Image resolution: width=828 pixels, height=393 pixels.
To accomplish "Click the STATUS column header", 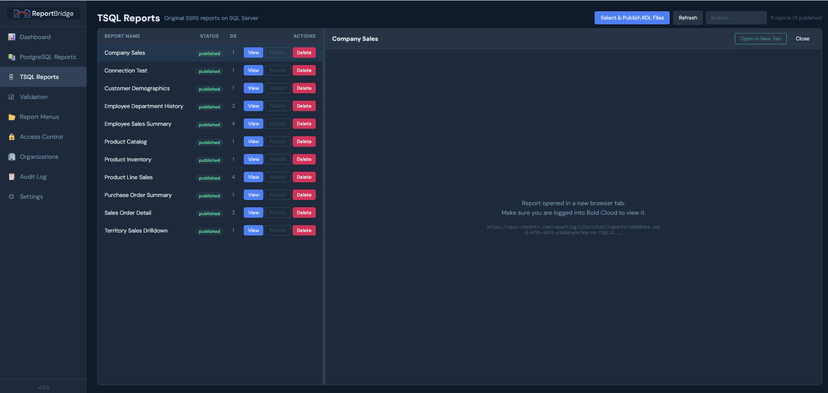I will pyautogui.click(x=209, y=36).
